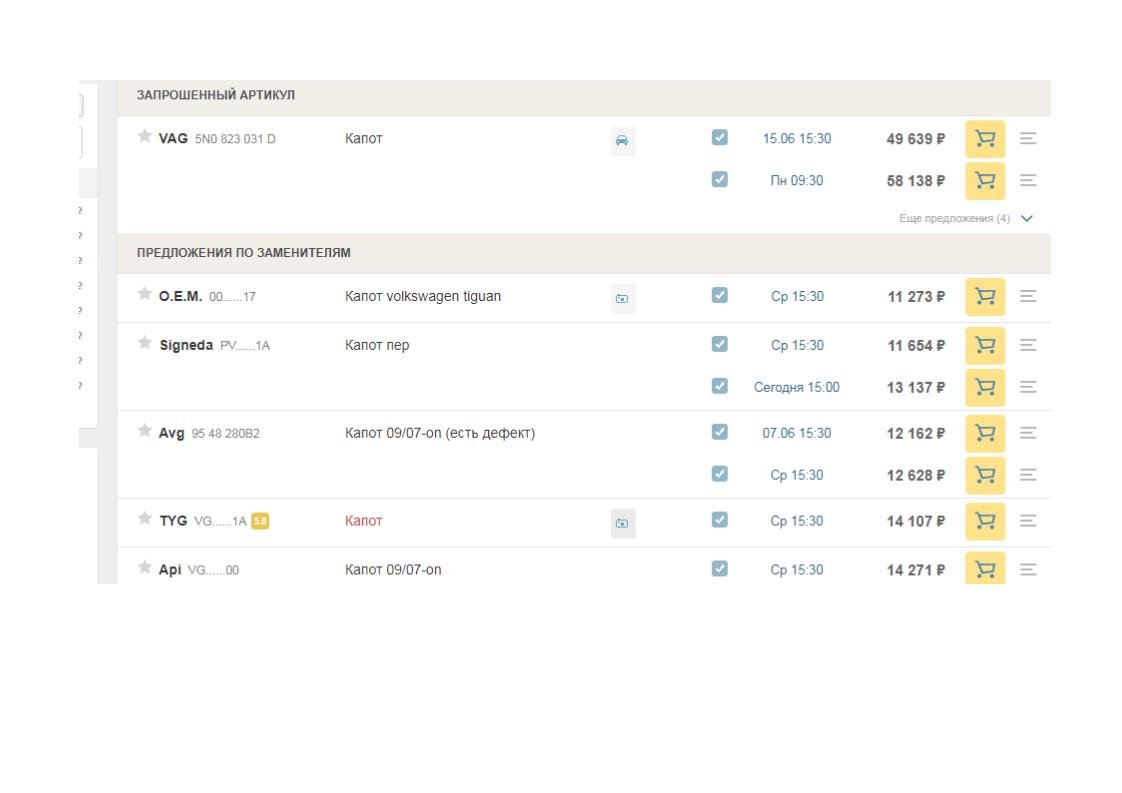Click the 07.06 15:30 delivery date

pyautogui.click(x=796, y=433)
